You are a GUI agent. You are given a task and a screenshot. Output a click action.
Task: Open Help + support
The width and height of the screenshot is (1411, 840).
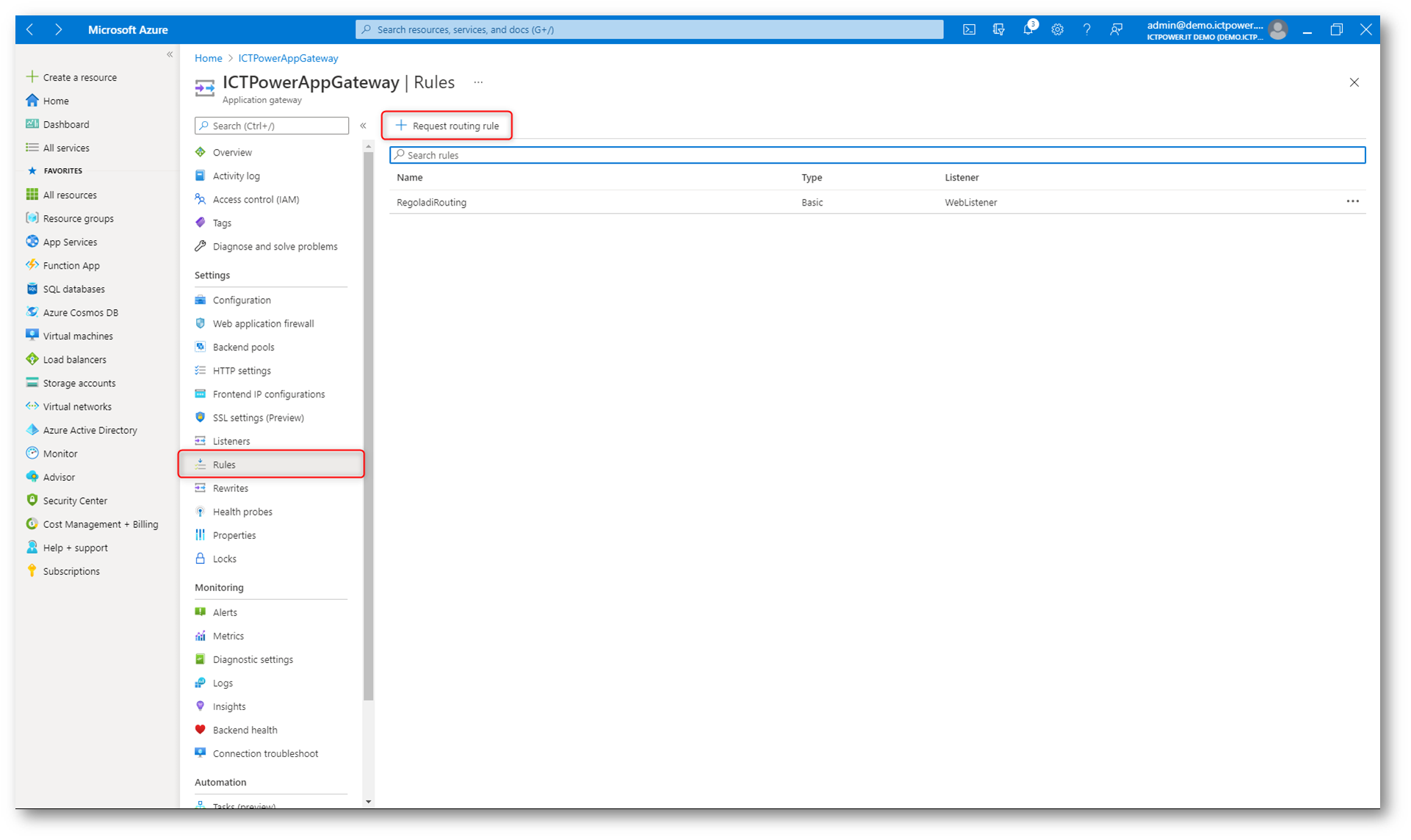[67, 548]
